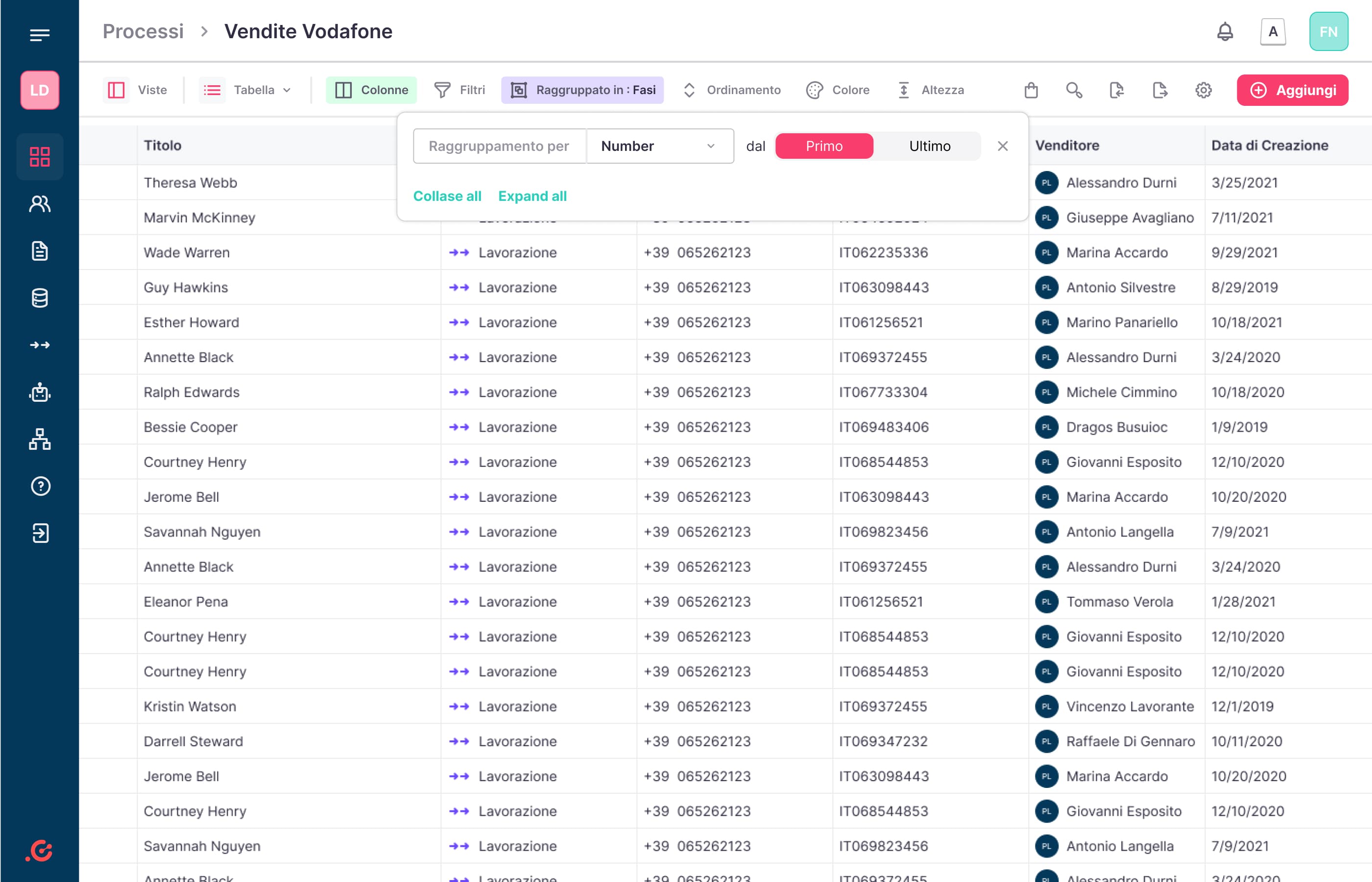Image resolution: width=1372 pixels, height=882 pixels.
Task: Open the hierarchy organization sidebar icon
Action: click(40, 439)
